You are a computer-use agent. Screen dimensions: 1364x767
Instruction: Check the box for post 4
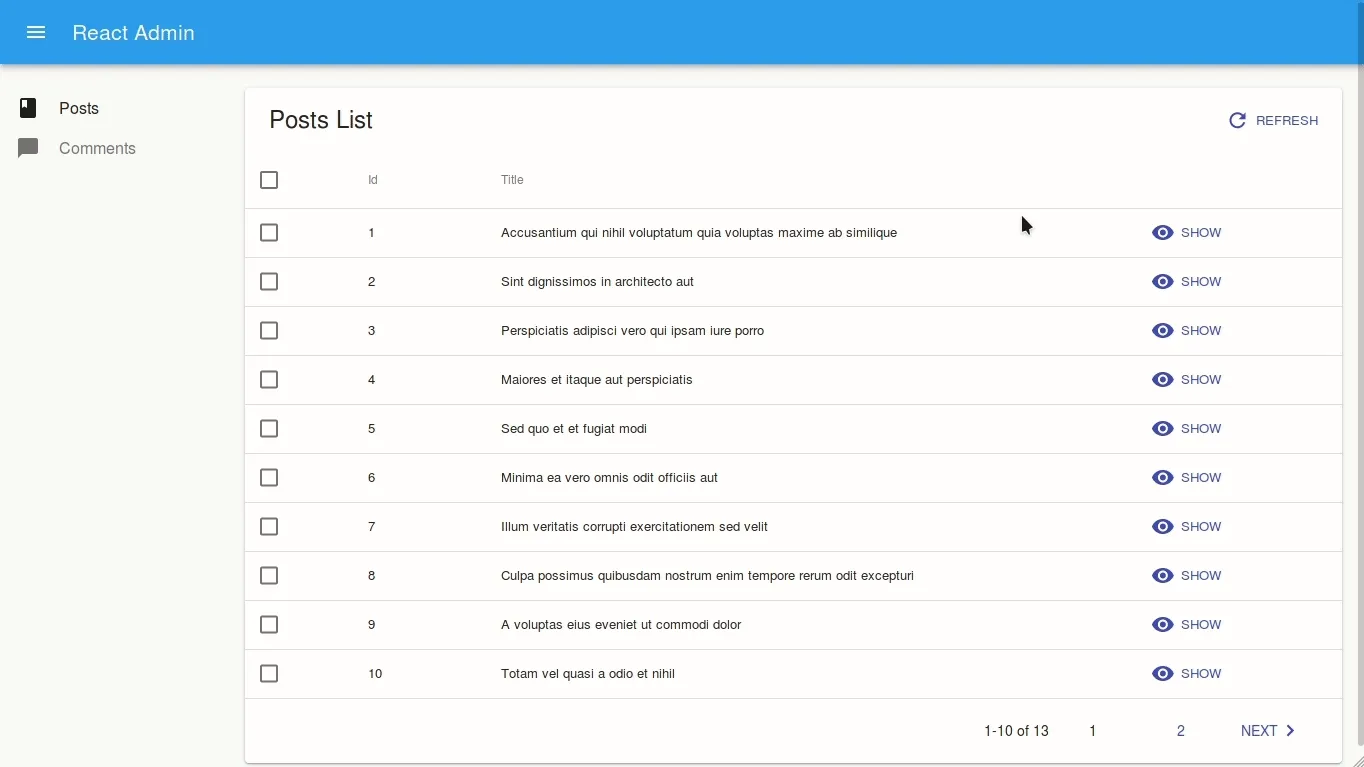coord(269,380)
